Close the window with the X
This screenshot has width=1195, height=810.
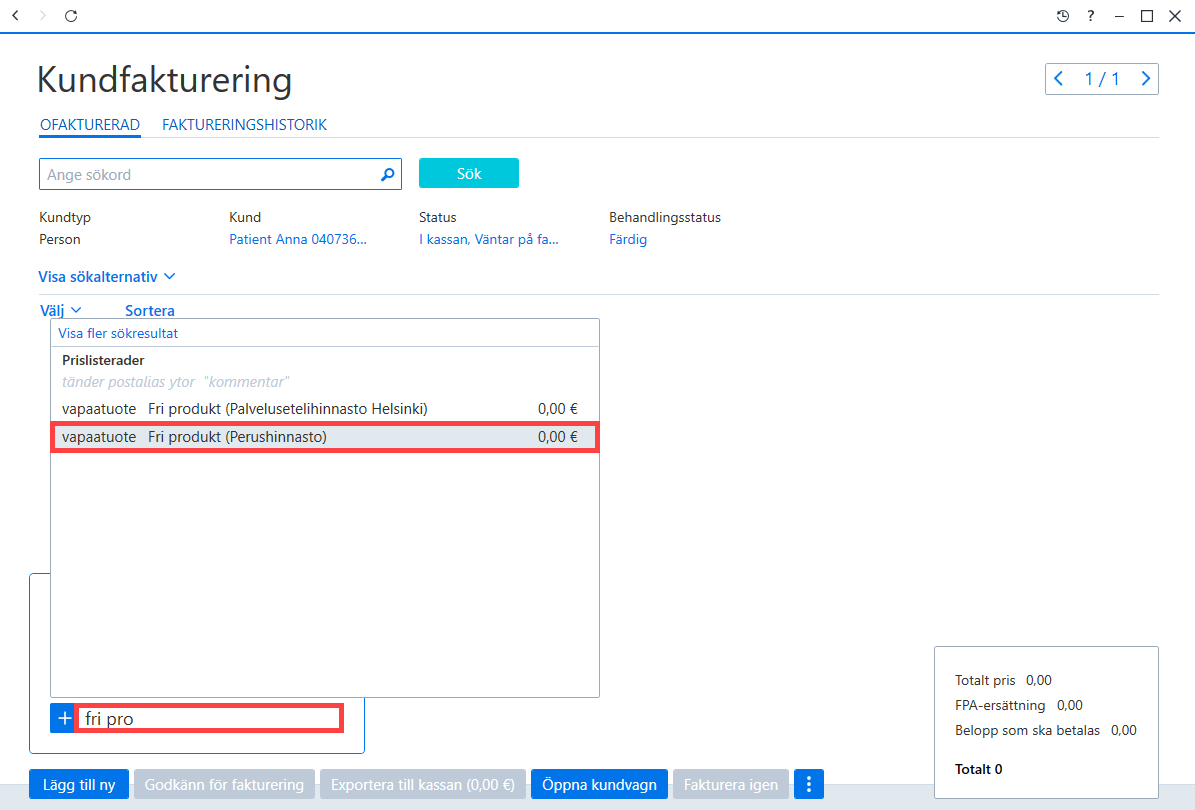point(1174,16)
